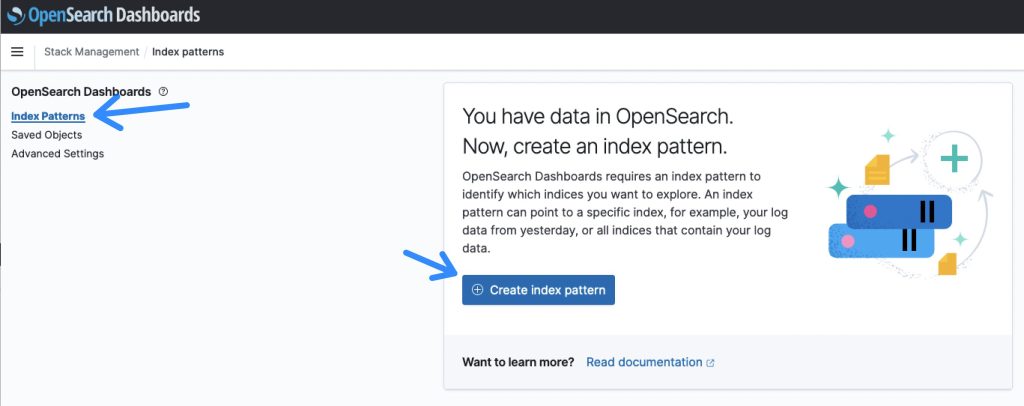Click the help question mark icon
Image resolution: width=1024 pixels, height=406 pixels.
point(163,91)
